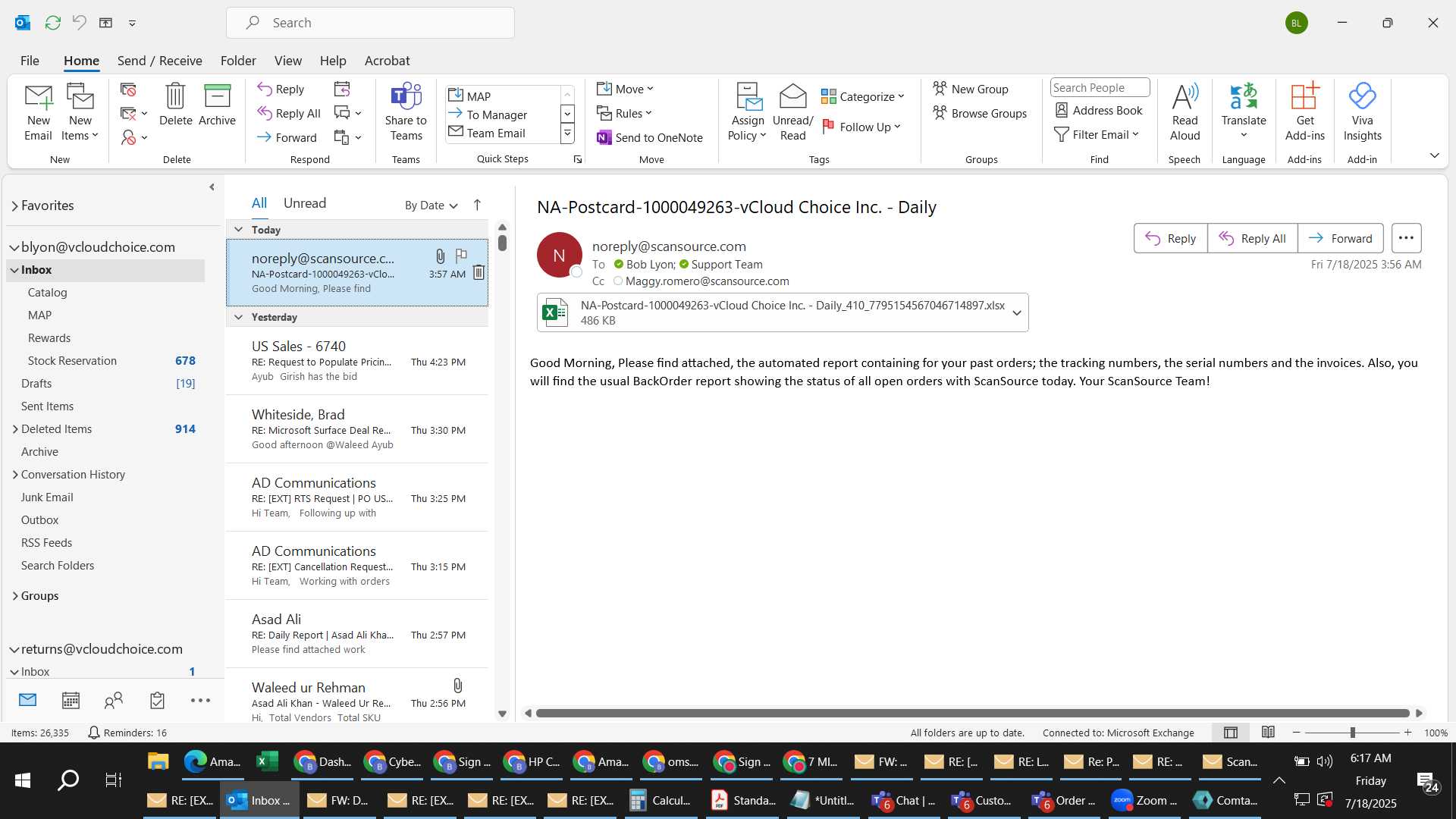Click zoom out minus button
1456x819 pixels.
click(x=1297, y=733)
